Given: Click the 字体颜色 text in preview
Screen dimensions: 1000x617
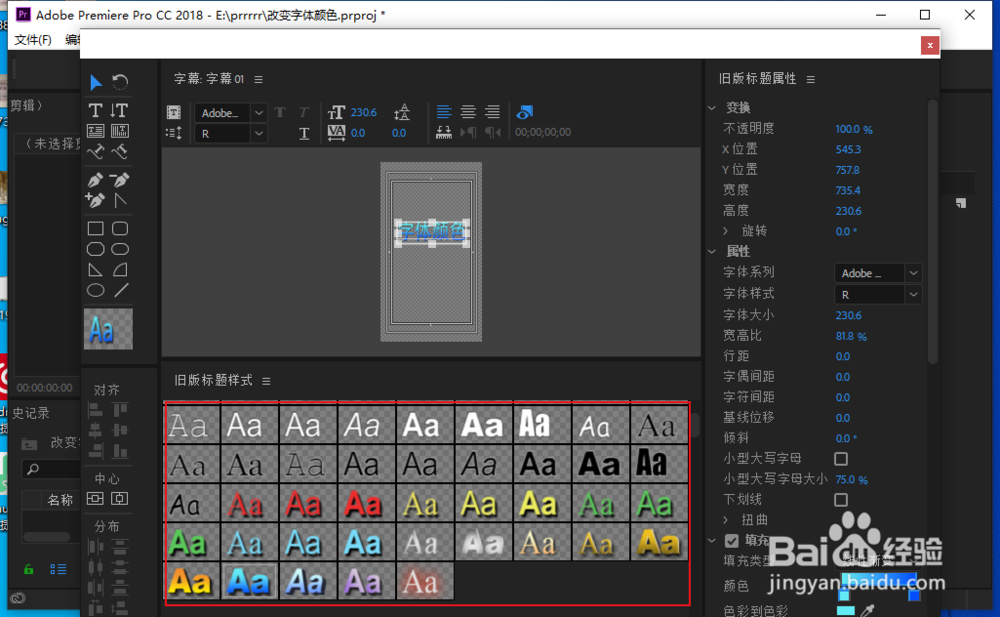Looking at the screenshot, I should pyautogui.click(x=432, y=231).
